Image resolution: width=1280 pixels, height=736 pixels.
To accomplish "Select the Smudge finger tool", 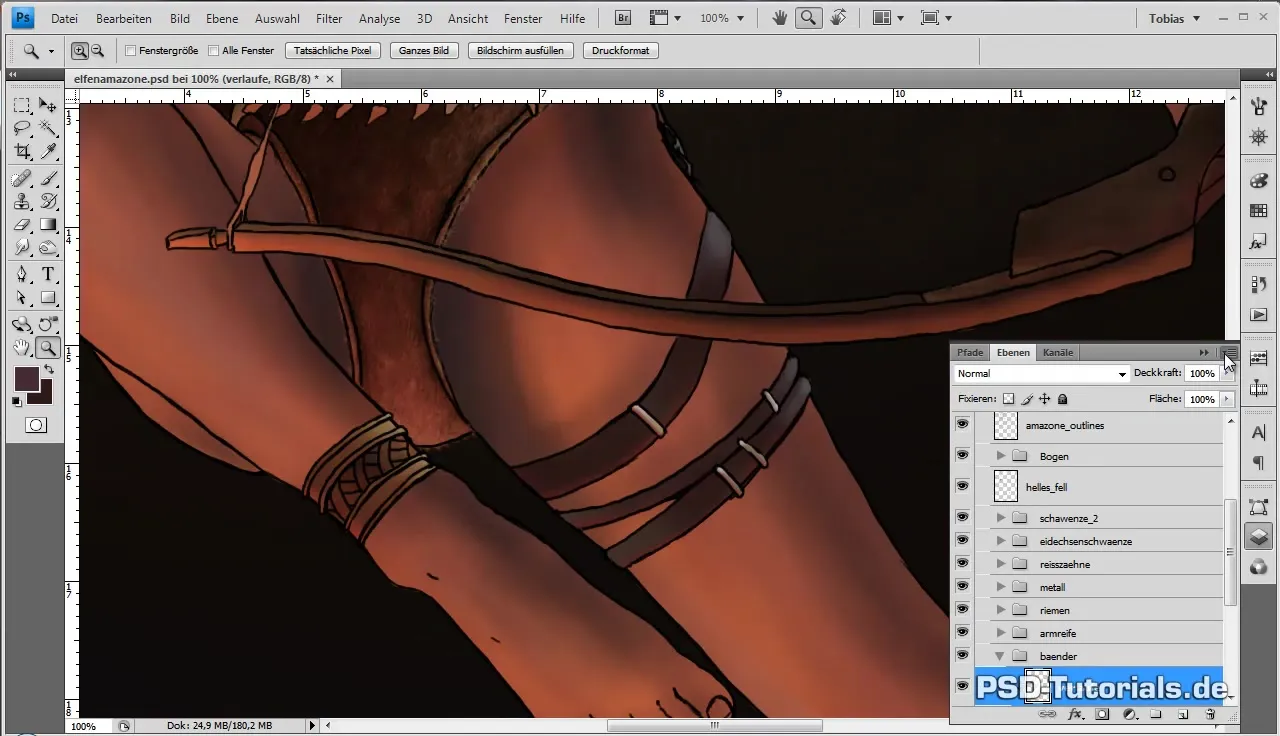I will pyautogui.click(x=22, y=247).
